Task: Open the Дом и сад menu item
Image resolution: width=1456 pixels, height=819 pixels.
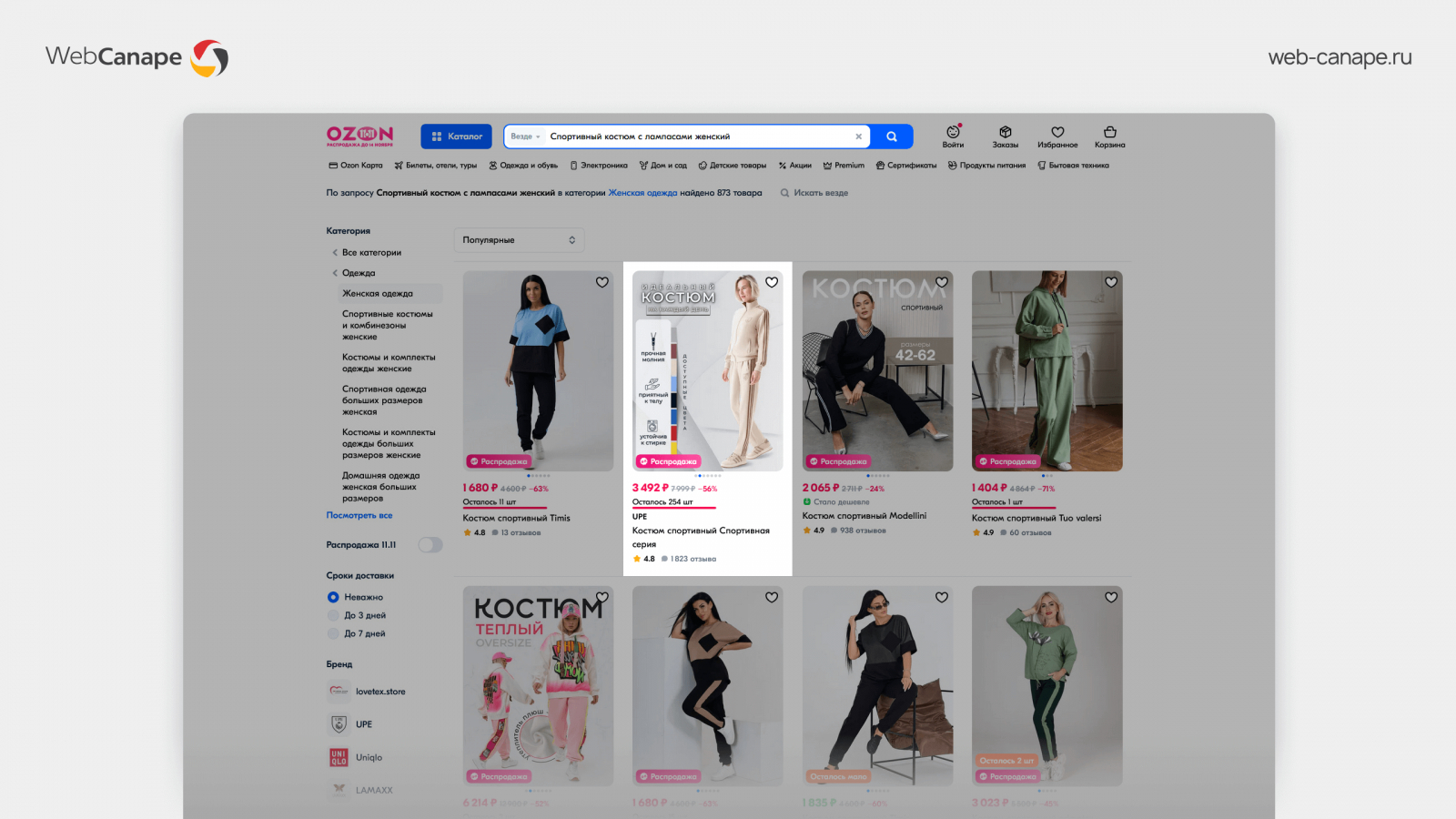Action: tap(663, 166)
